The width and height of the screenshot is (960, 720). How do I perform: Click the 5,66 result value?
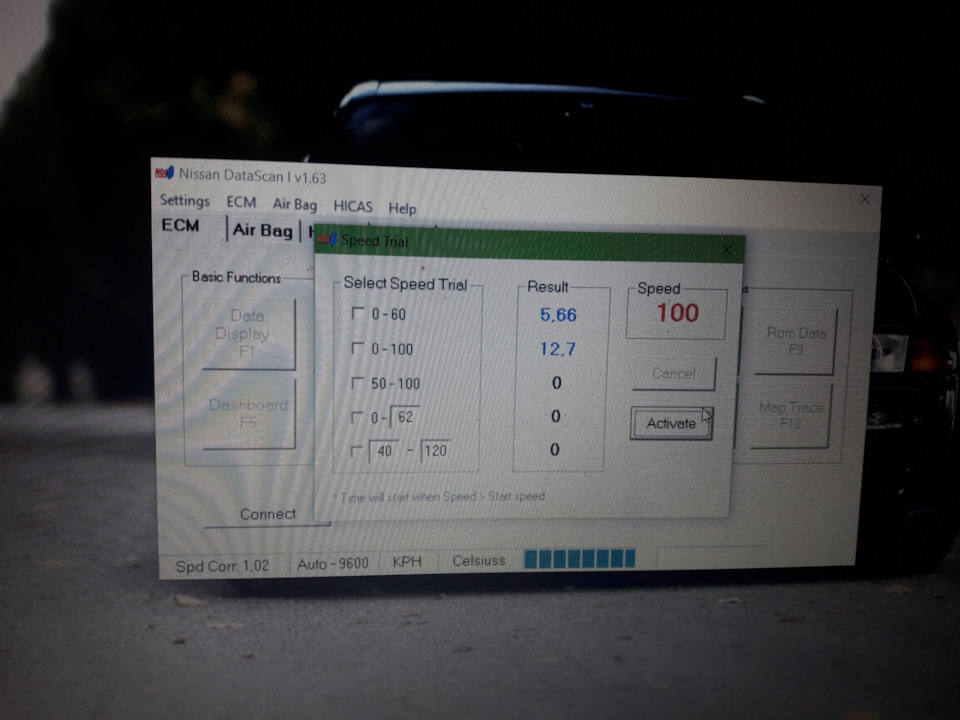(x=558, y=315)
